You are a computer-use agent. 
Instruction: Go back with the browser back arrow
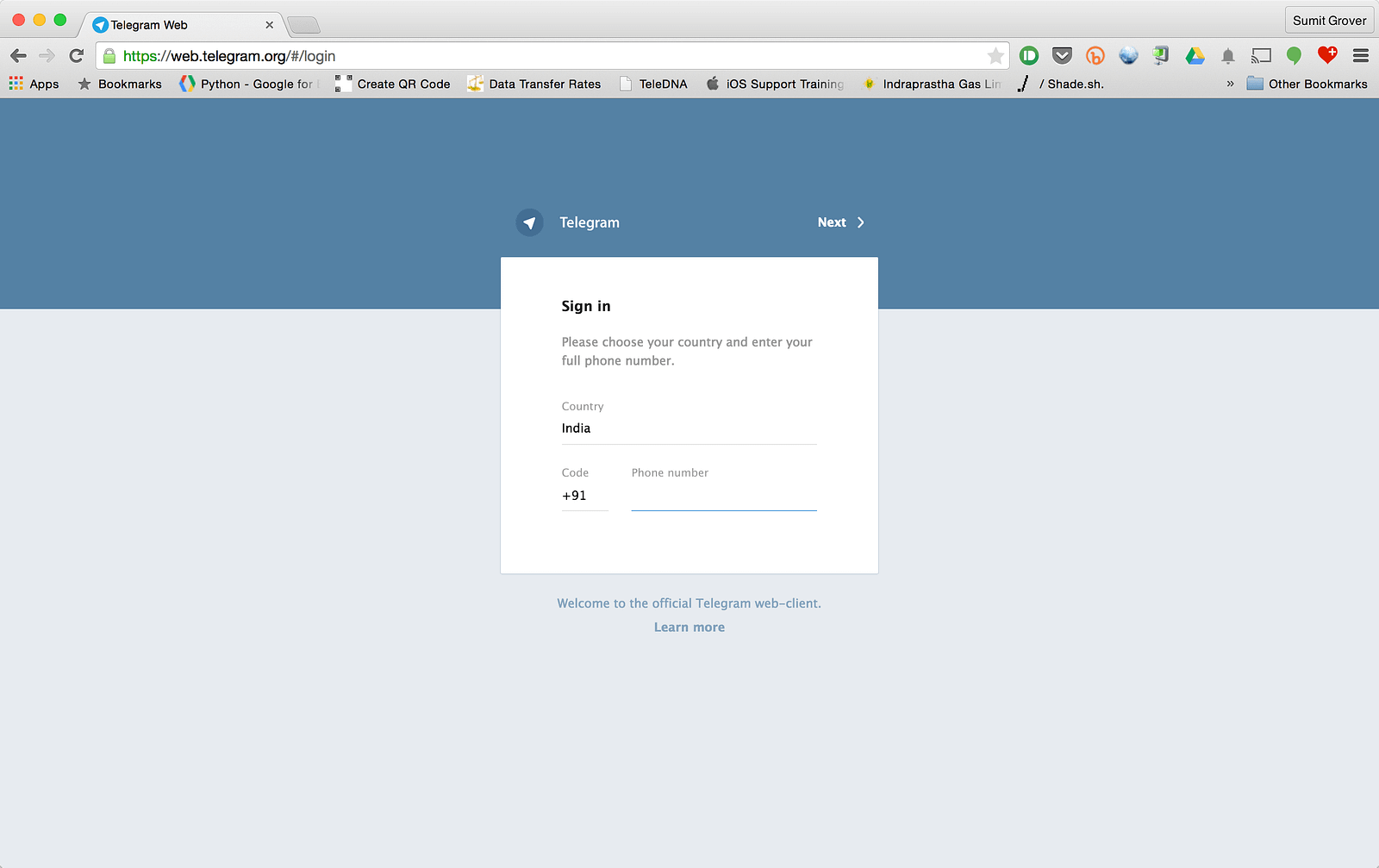(x=19, y=56)
